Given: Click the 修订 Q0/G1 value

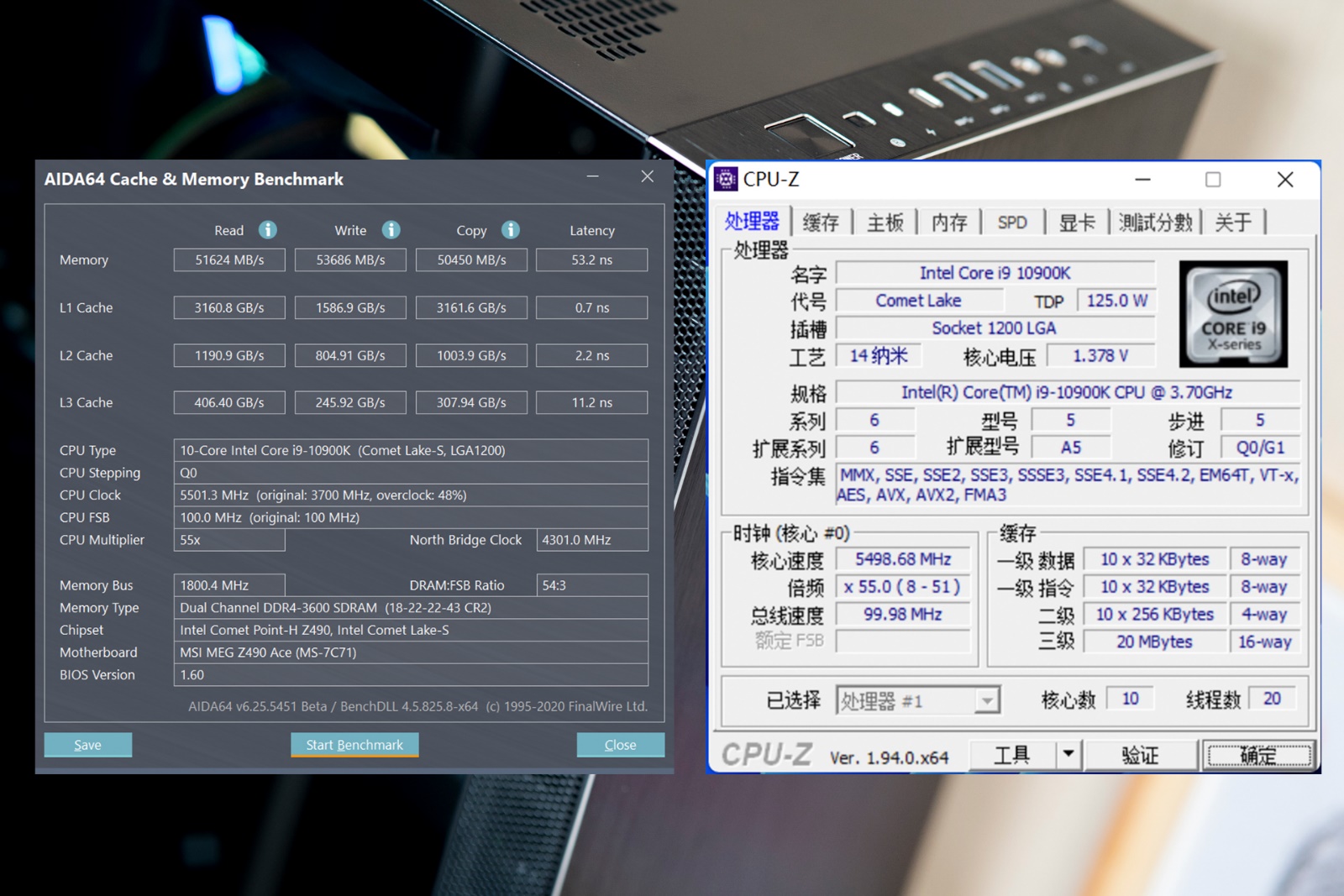Looking at the screenshot, I should click(x=1260, y=448).
